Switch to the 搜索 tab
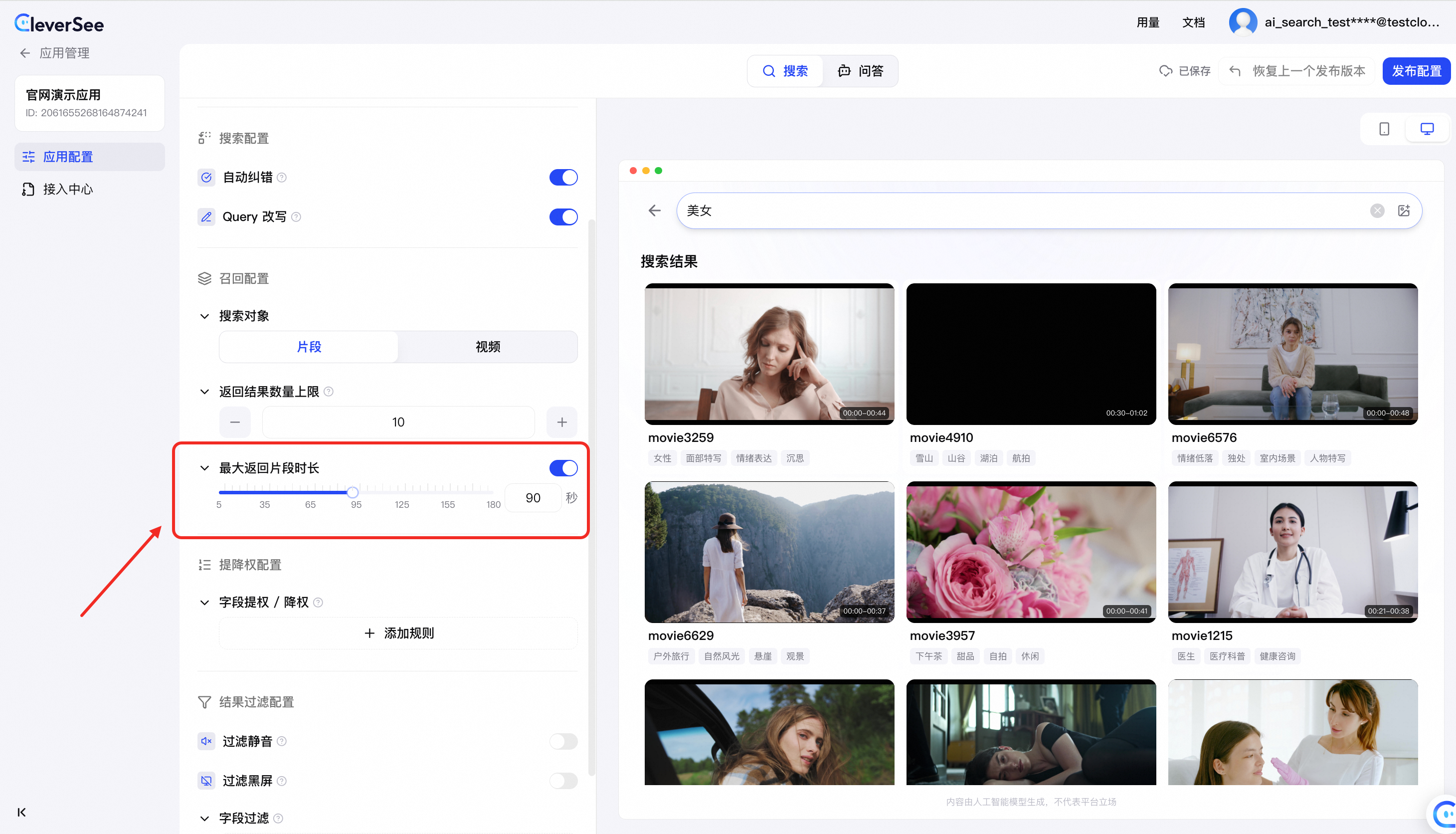This screenshot has height=834, width=1456. [785, 71]
